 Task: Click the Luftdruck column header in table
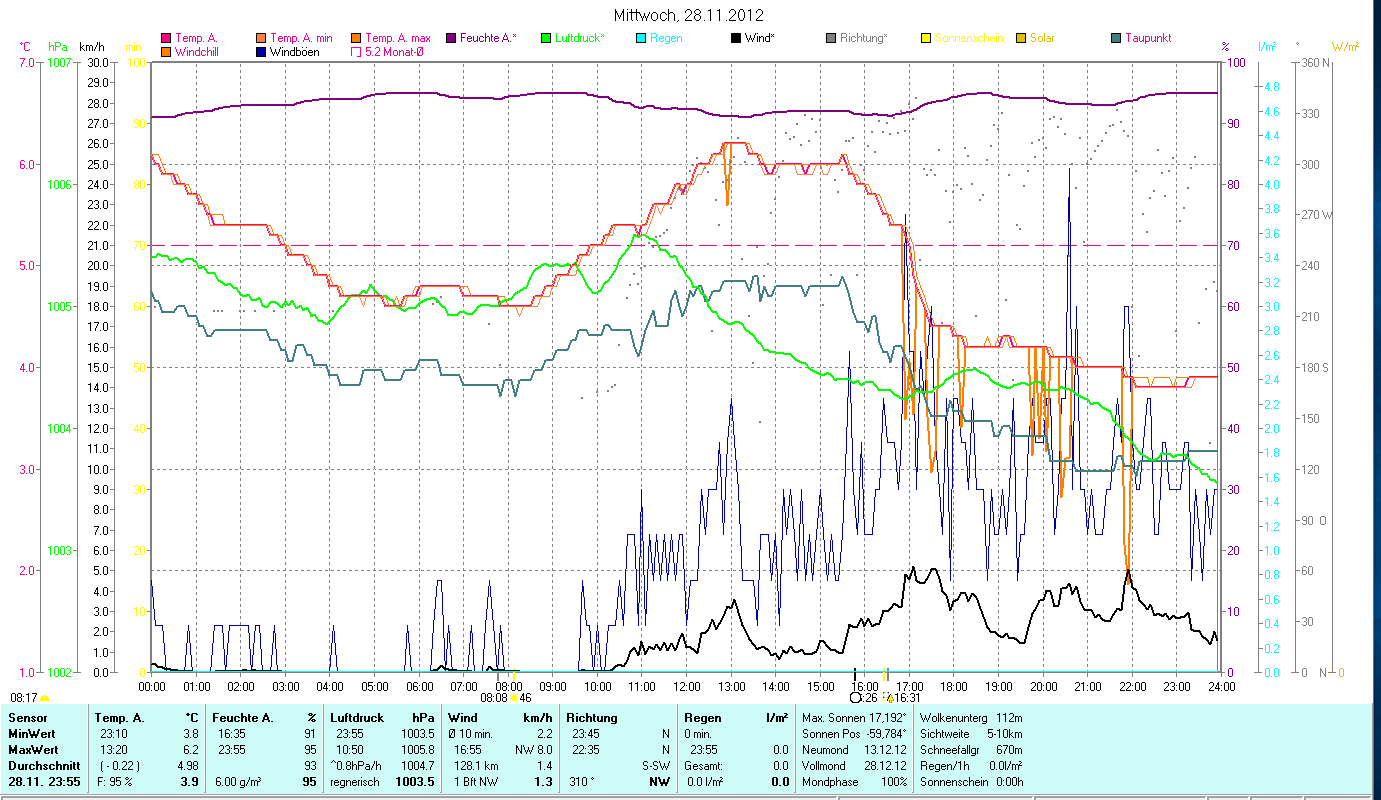(357, 717)
